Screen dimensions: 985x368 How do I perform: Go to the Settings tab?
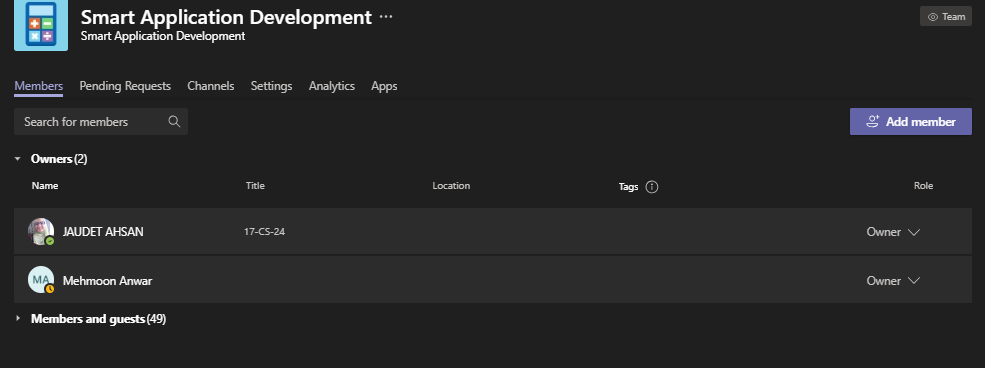(271, 86)
